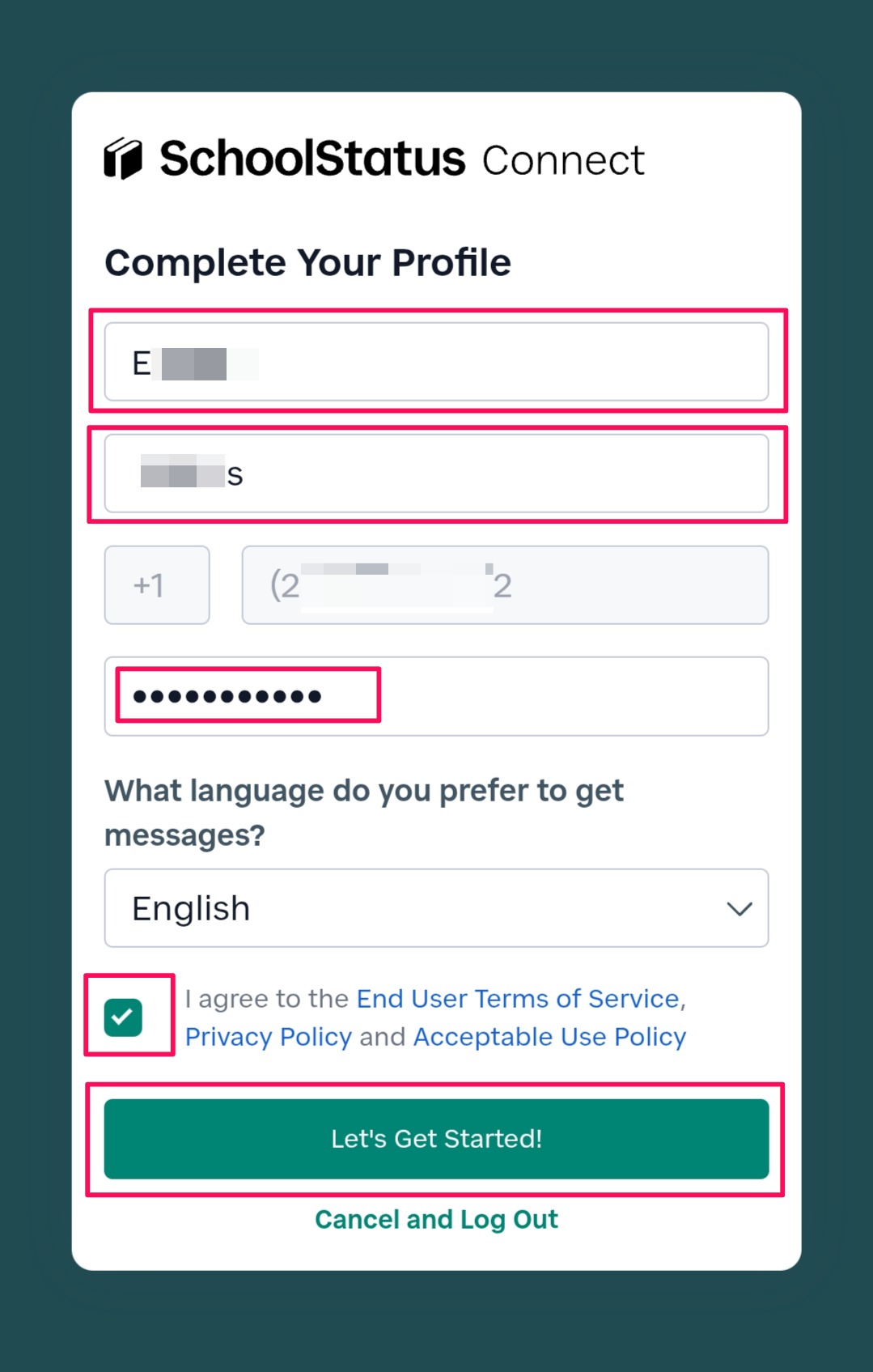Click the 'I agree to the' text
The image size is (873, 1372).
pyautogui.click(x=267, y=999)
